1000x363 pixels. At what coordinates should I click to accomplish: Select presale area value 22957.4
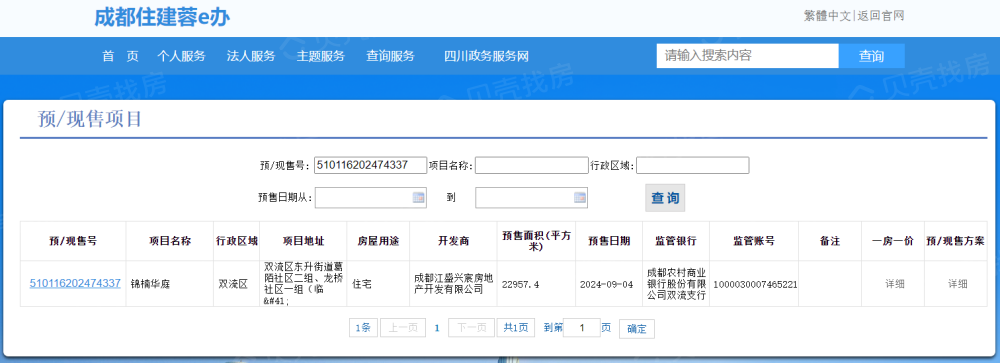tap(520, 284)
